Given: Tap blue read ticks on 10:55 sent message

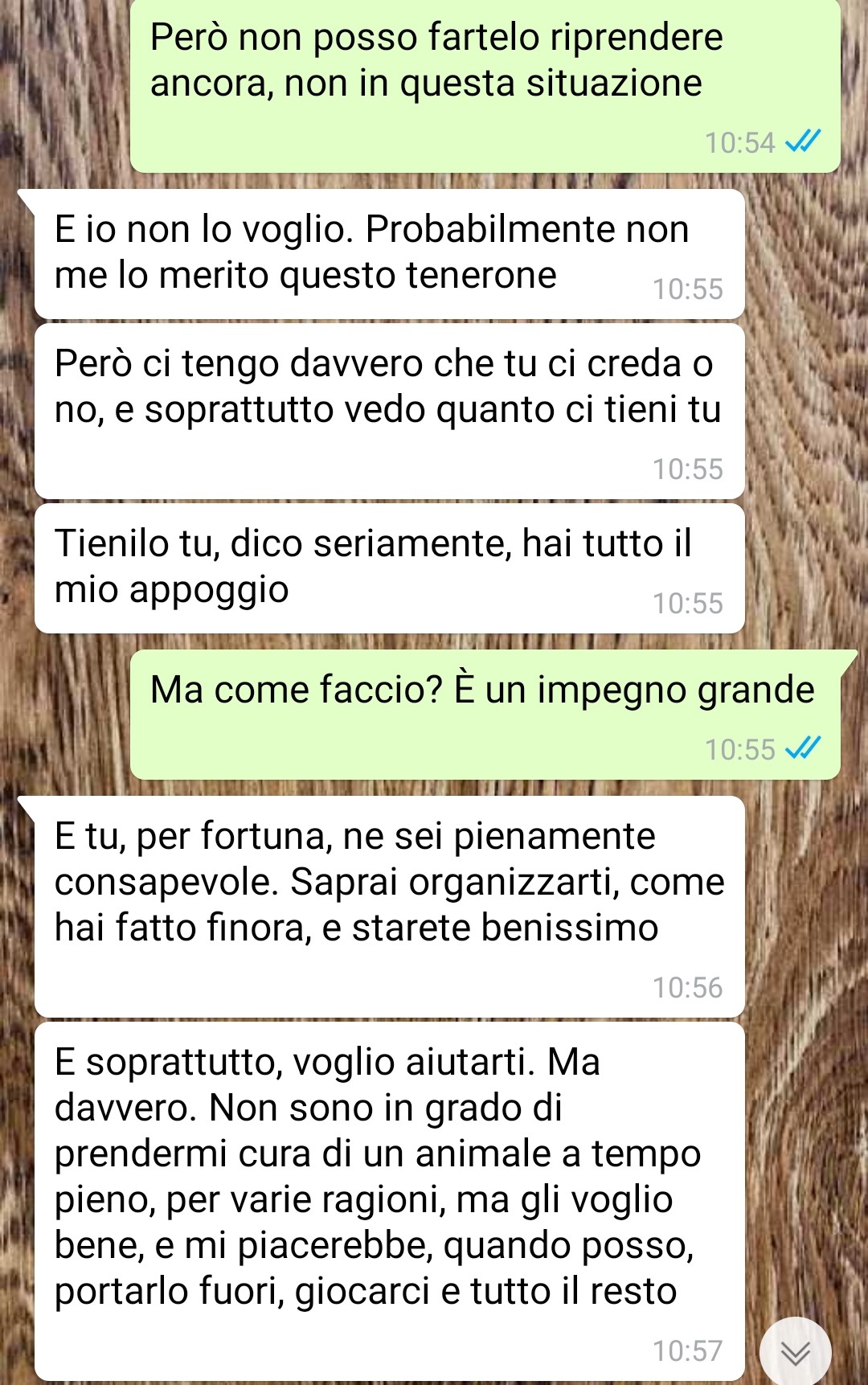Looking at the screenshot, I should click(803, 749).
